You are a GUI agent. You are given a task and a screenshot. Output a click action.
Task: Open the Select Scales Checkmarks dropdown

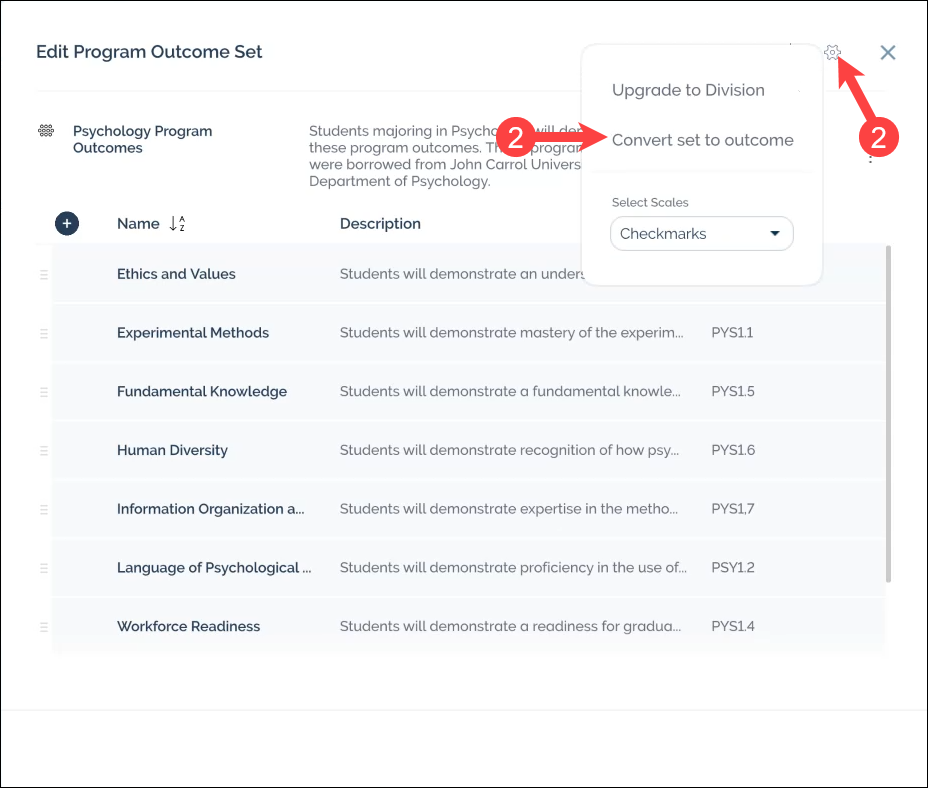(701, 234)
